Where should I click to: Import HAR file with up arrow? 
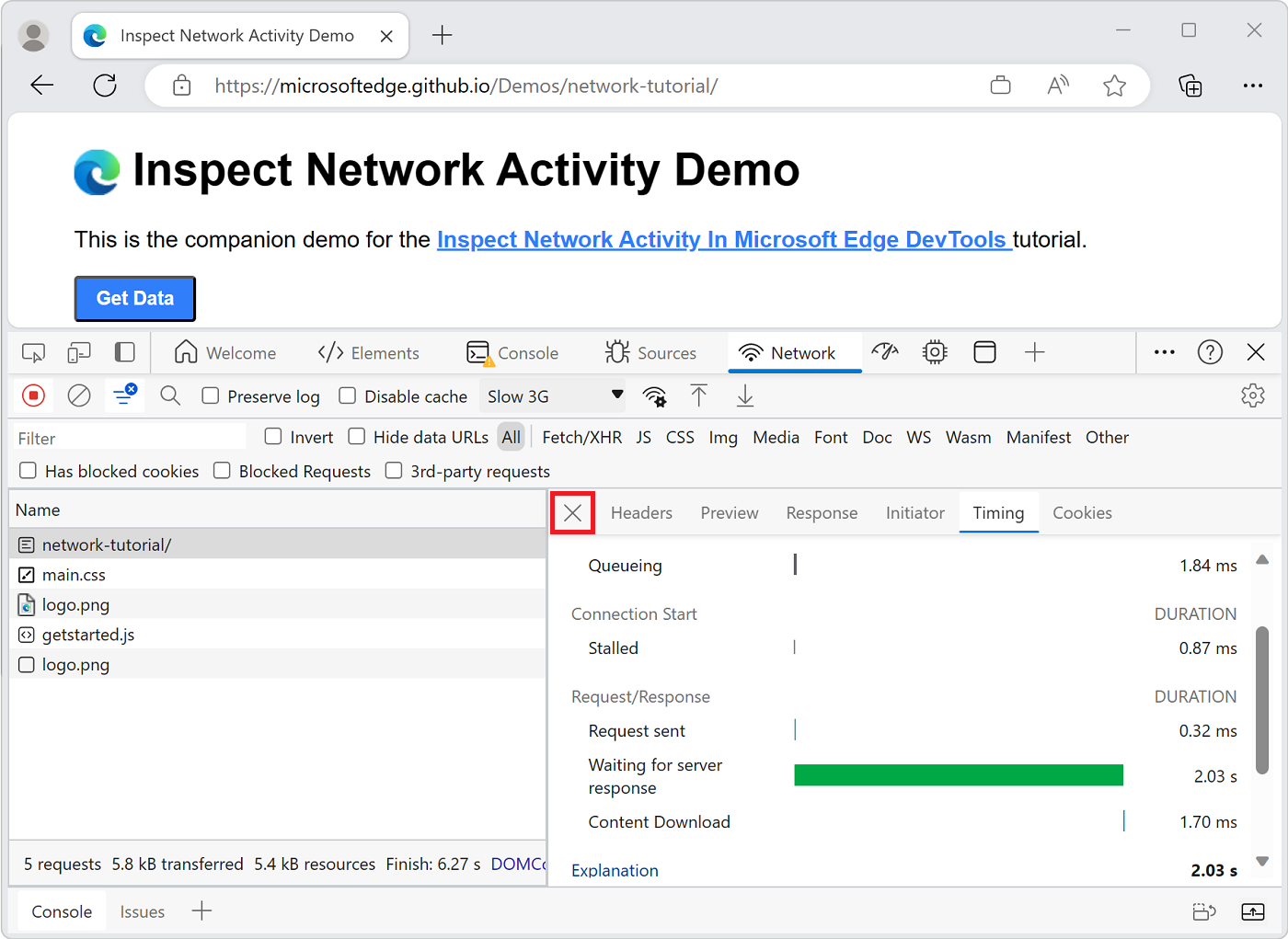click(x=699, y=396)
